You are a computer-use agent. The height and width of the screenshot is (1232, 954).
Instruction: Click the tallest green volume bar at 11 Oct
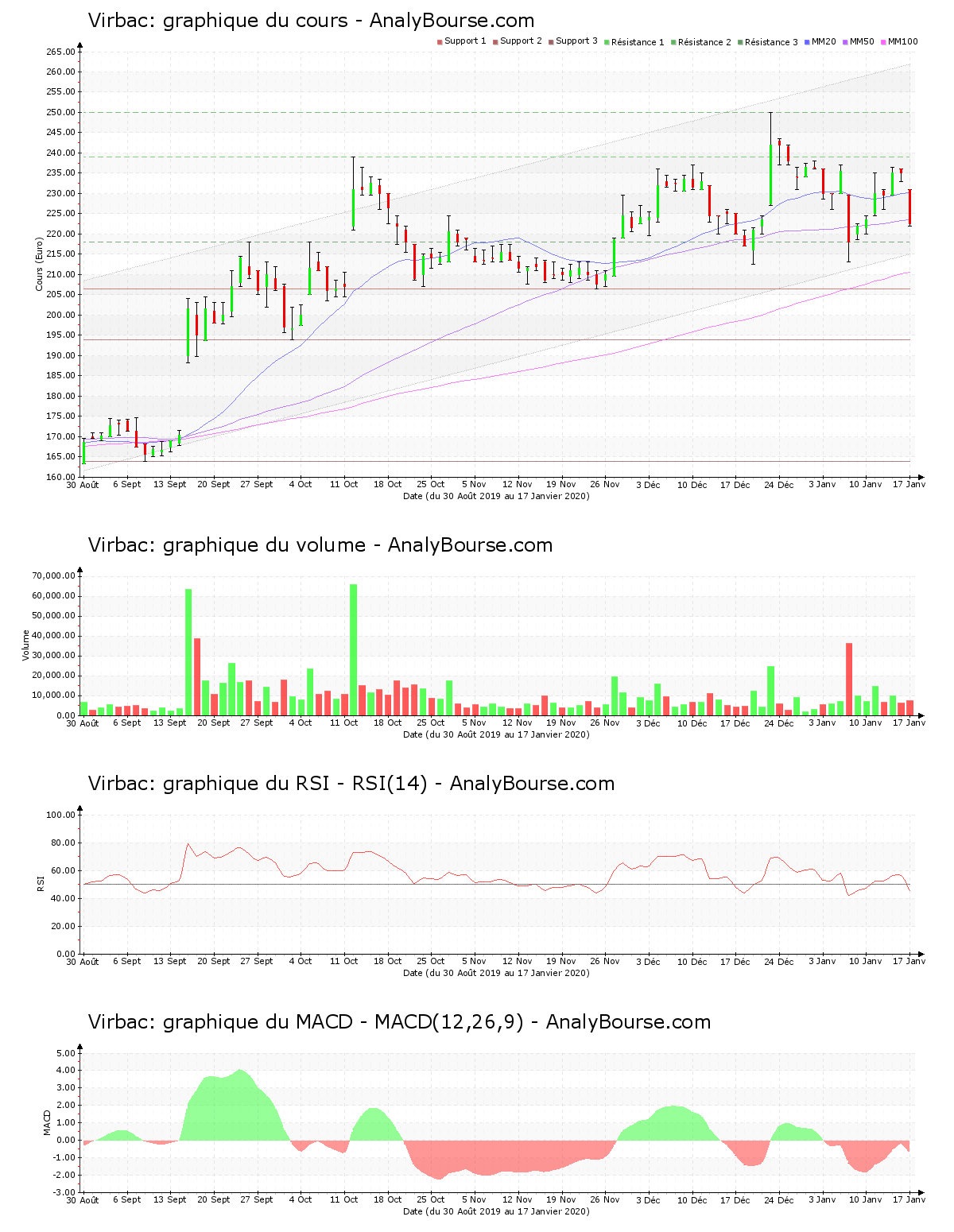point(354,650)
